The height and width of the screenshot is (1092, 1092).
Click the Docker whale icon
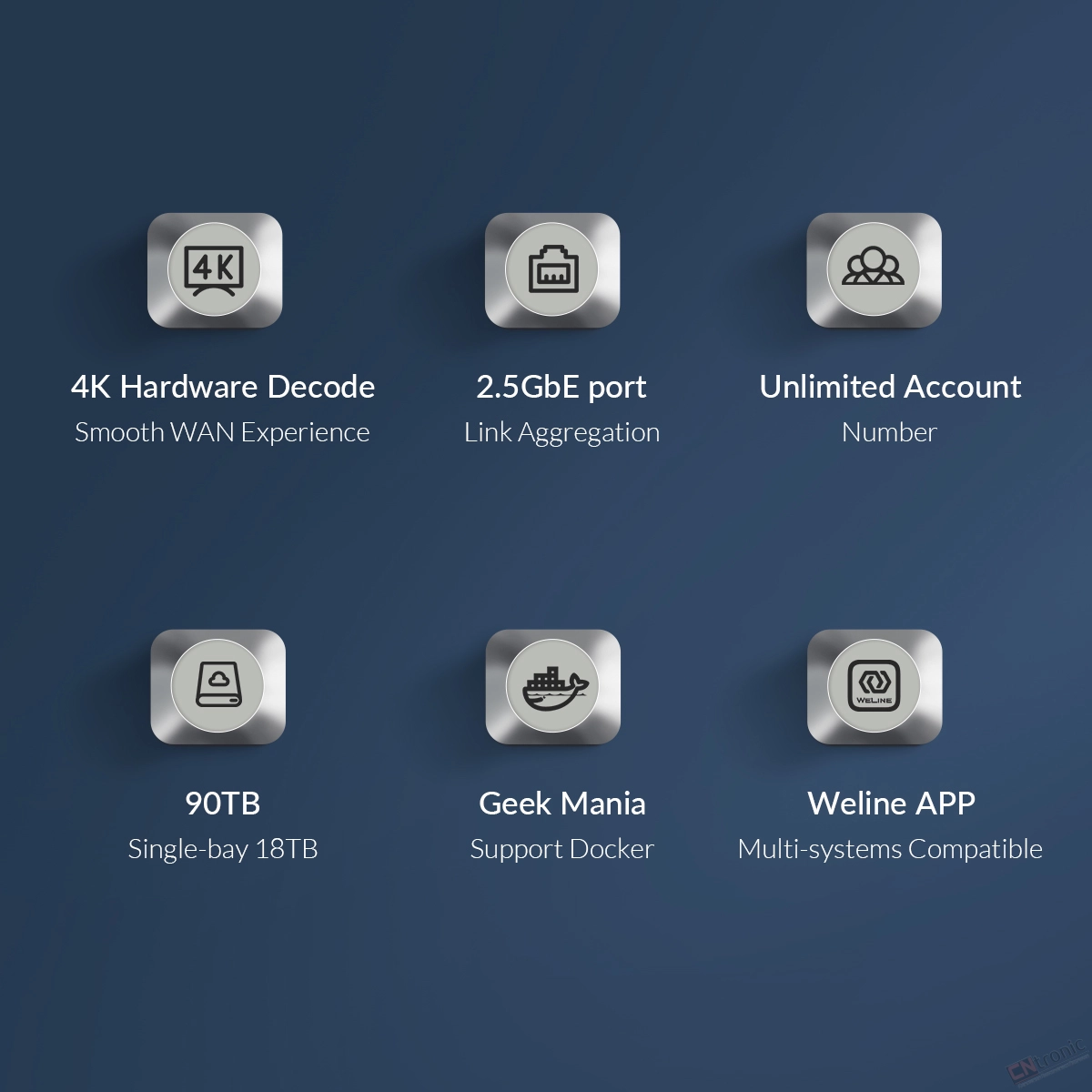[x=553, y=686]
